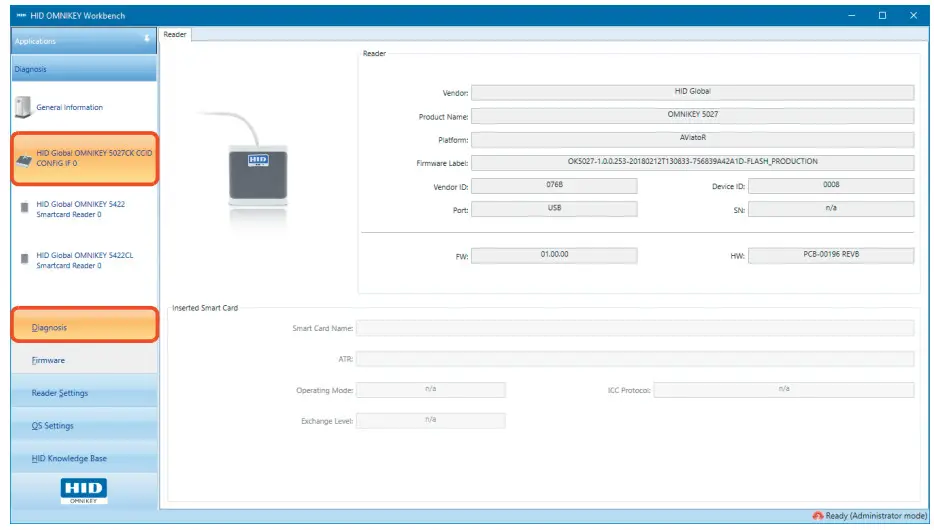The width and height of the screenshot is (934, 530).
Task: Select HID Global OMNIKEY 5027CK CCID CONFIG IF 0
Action: pos(85,158)
